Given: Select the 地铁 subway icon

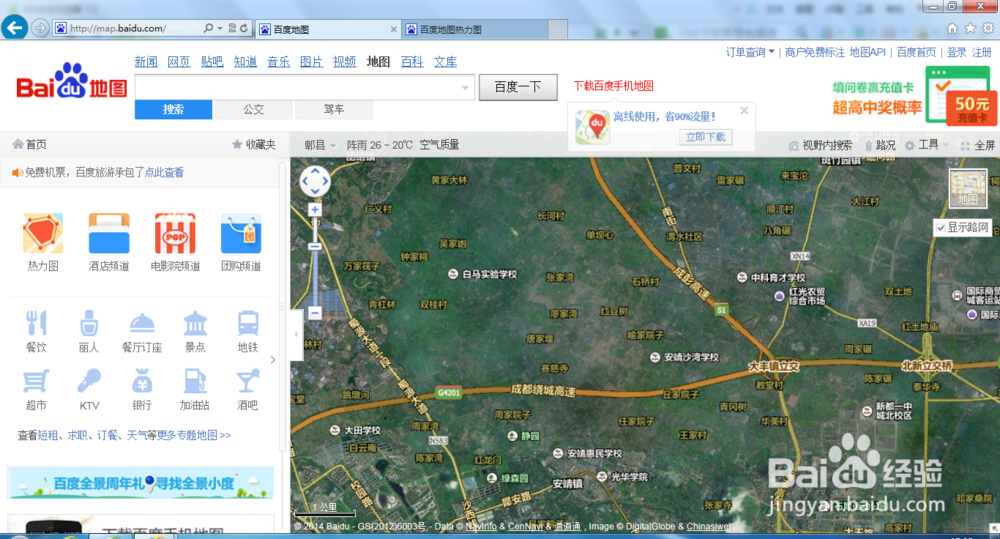Looking at the screenshot, I should (x=248, y=323).
